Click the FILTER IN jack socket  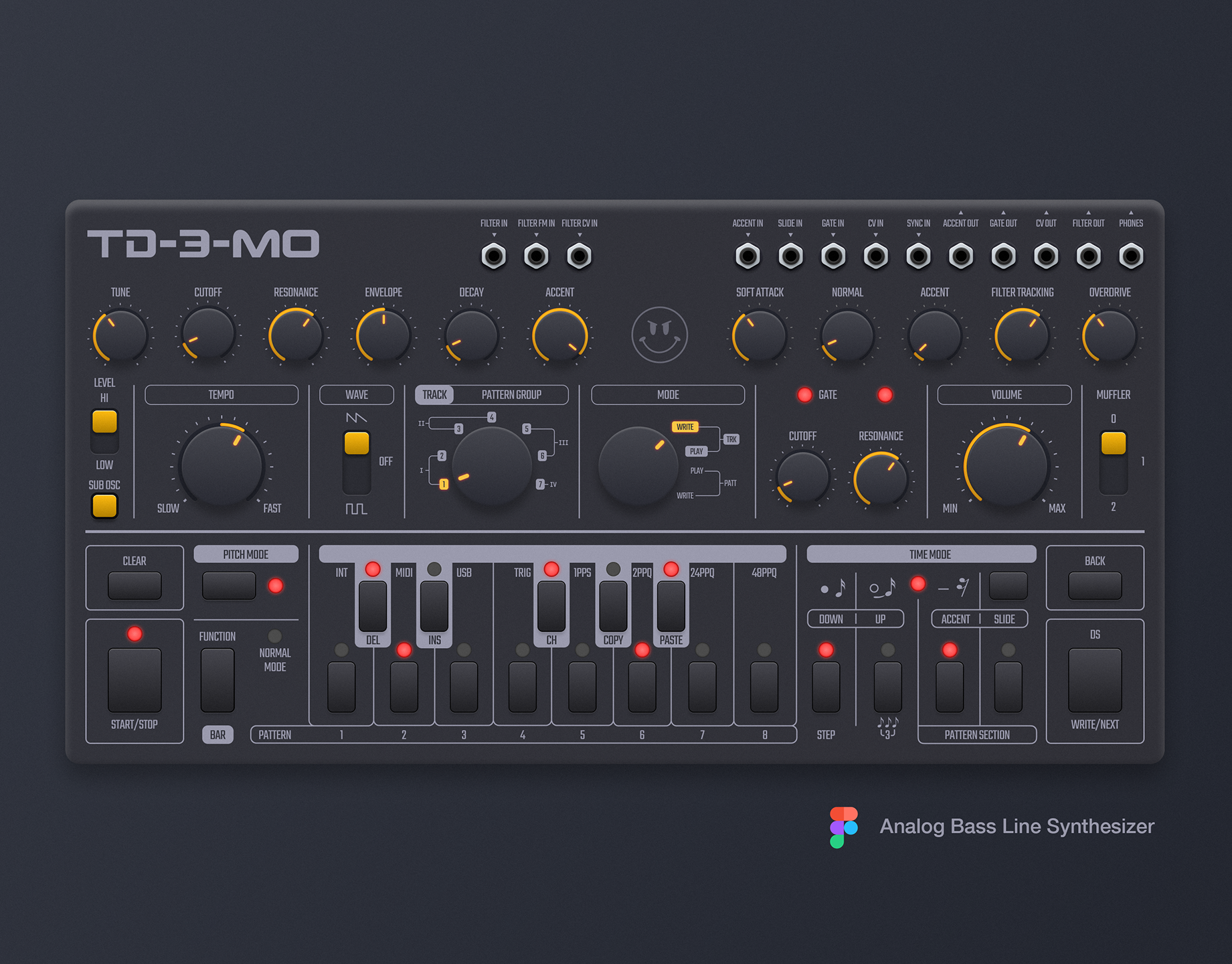tap(494, 256)
